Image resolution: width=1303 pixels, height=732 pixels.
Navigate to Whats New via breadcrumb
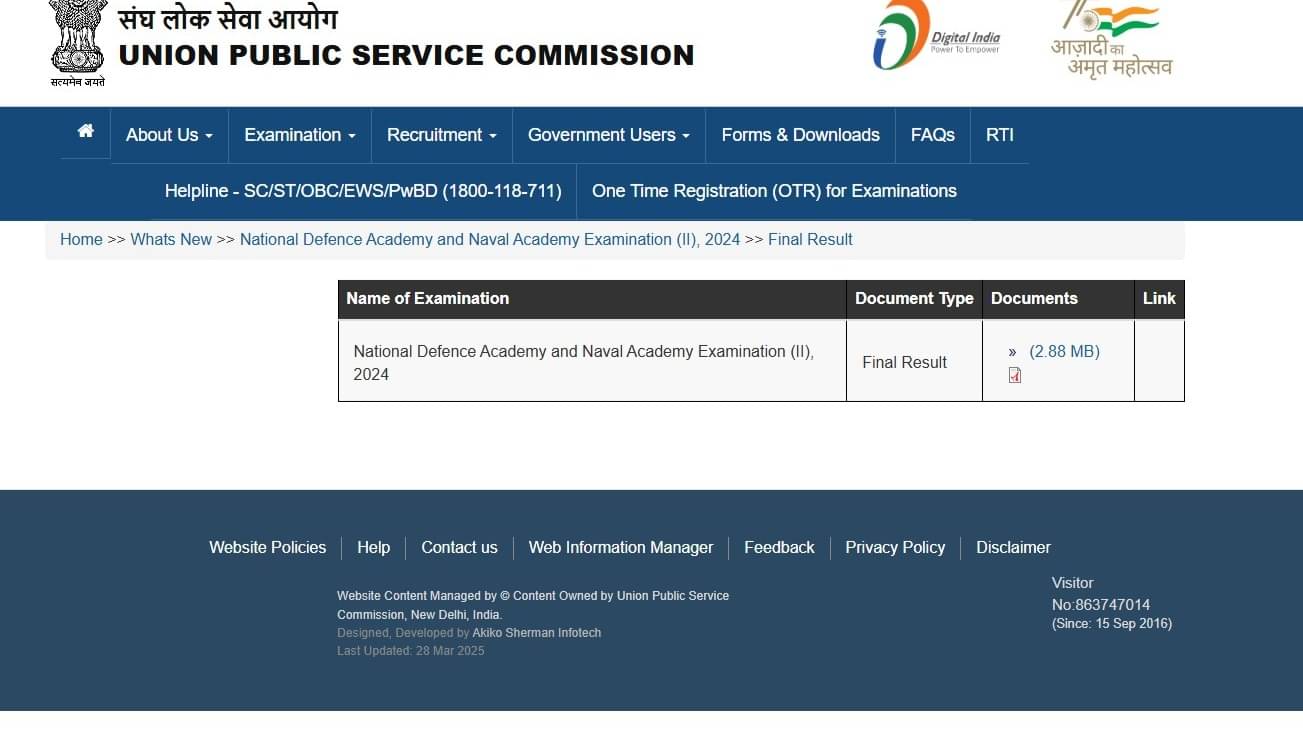[x=171, y=239]
